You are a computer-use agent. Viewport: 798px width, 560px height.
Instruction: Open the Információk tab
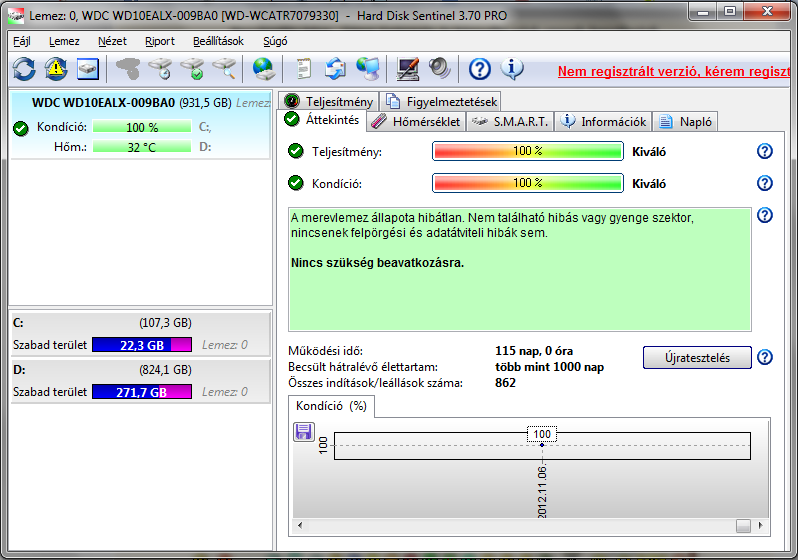point(603,122)
